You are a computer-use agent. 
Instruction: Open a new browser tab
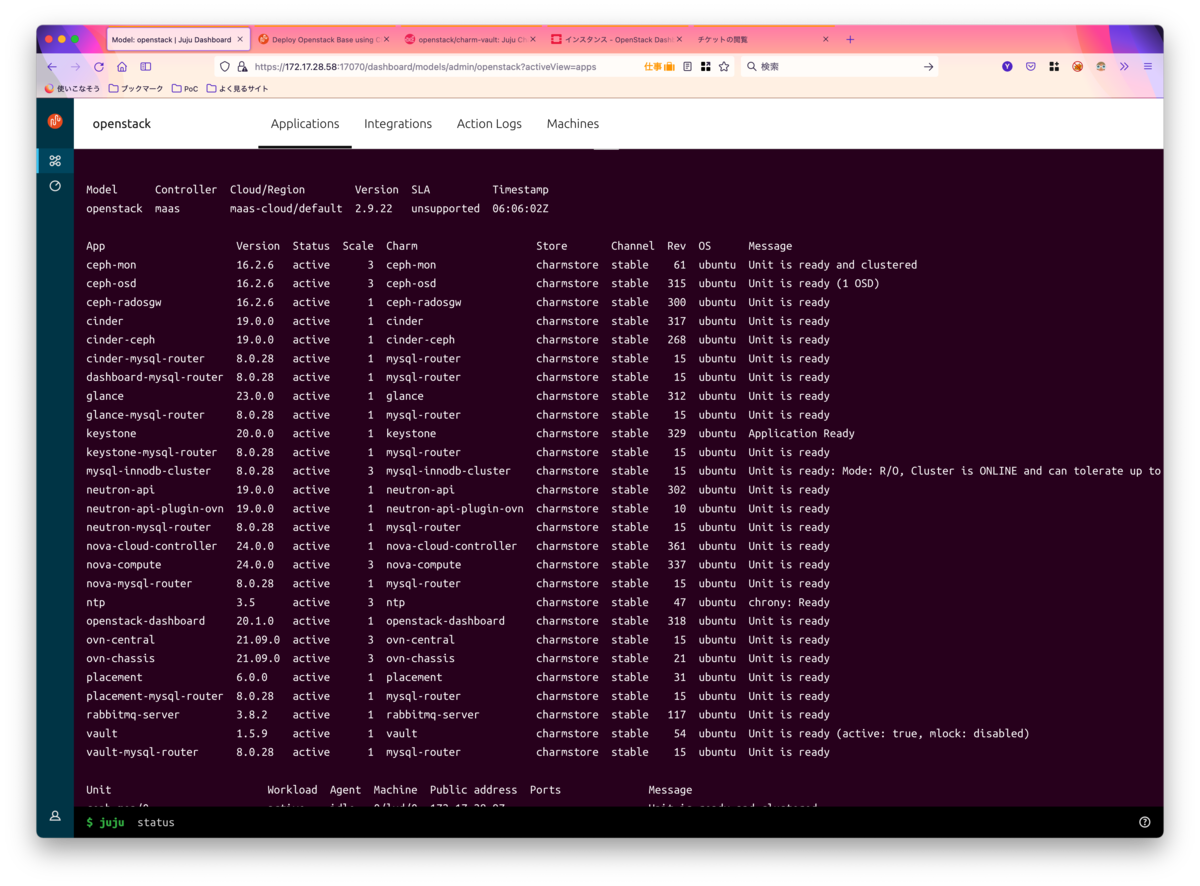(x=850, y=40)
